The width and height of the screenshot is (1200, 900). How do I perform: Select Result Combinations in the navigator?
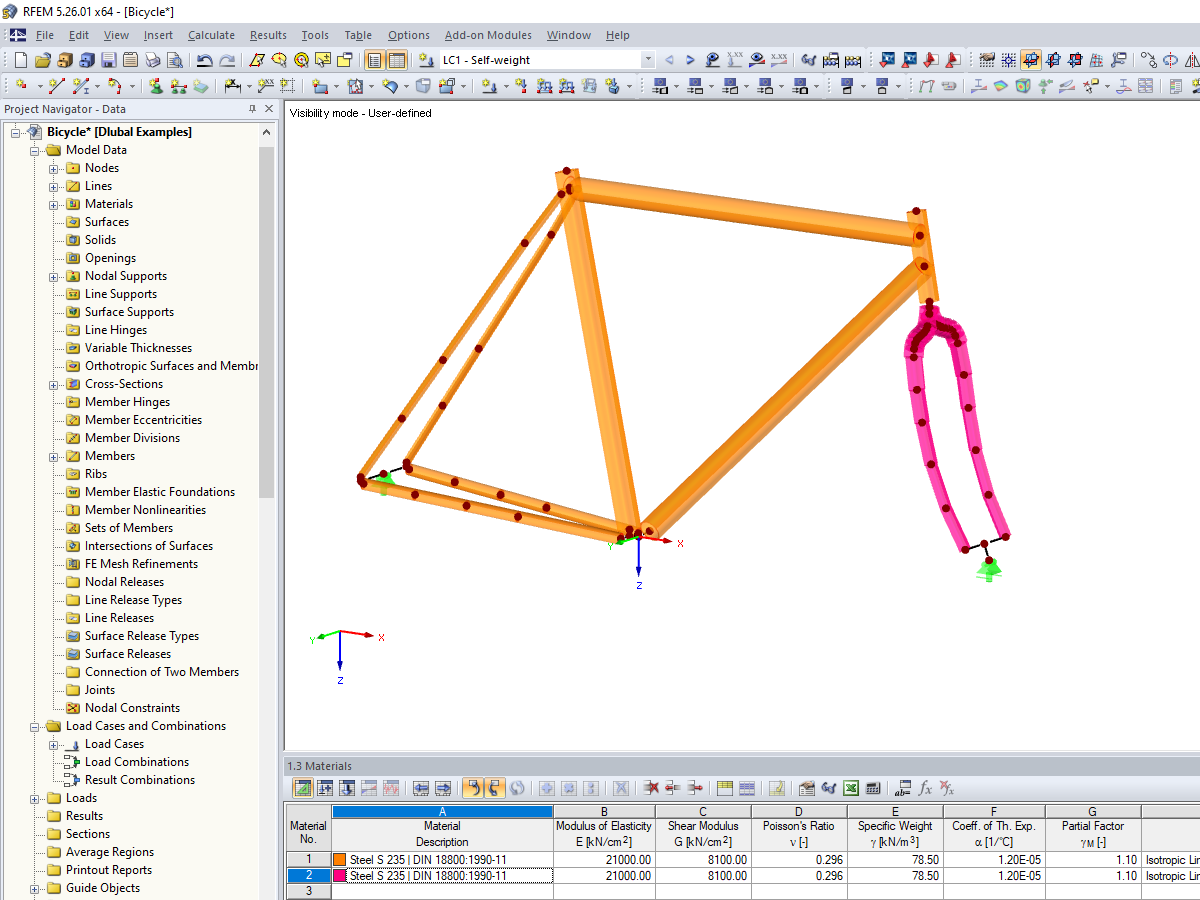[x=140, y=780]
